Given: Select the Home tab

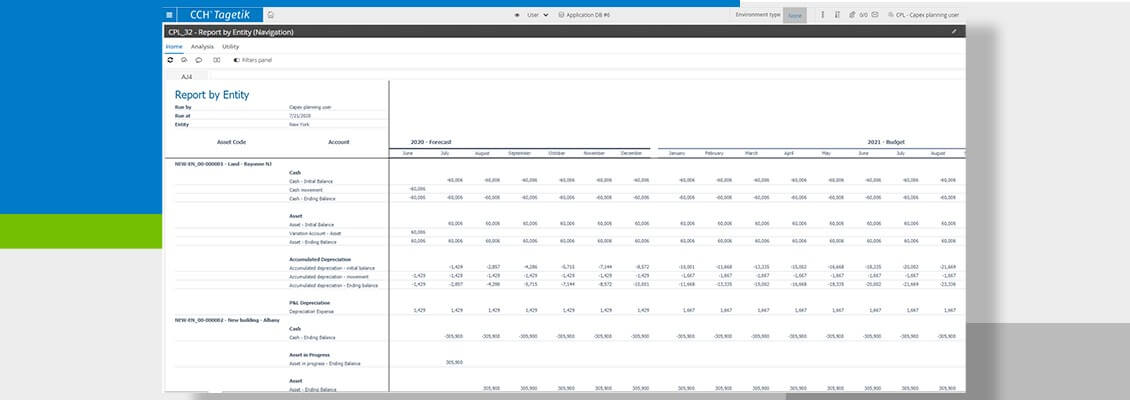Looking at the screenshot, I should [x=174, y=46].
